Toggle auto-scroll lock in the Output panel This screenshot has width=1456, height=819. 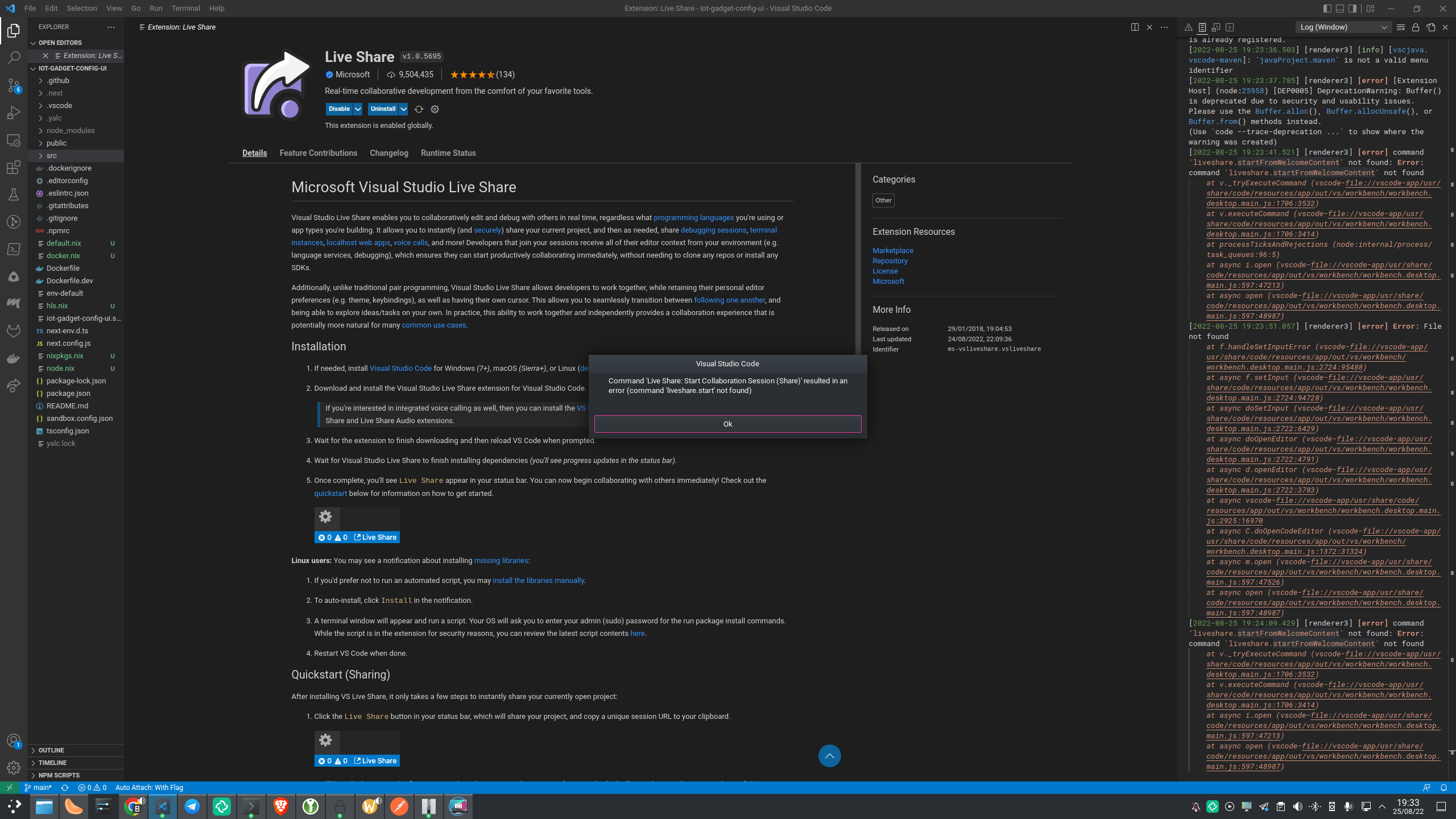click(x=1415, y=27)
